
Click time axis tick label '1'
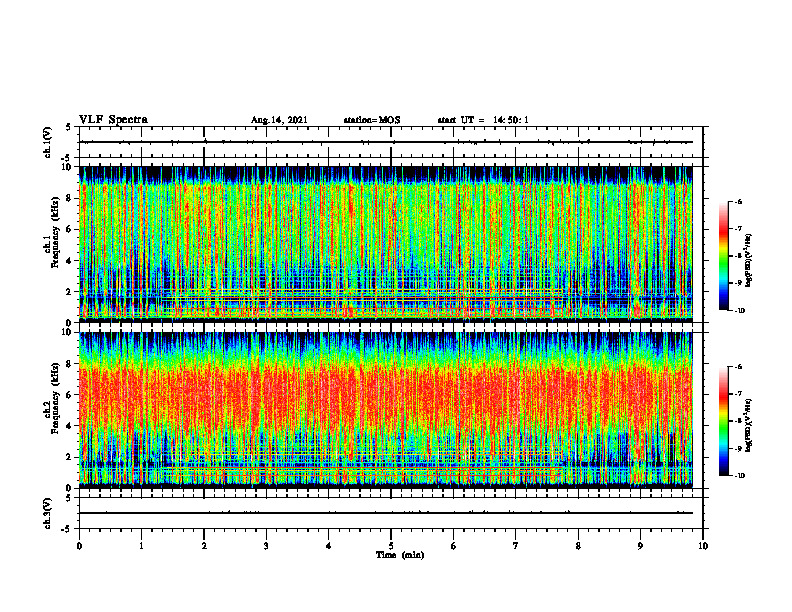click(x=141, y=546)
